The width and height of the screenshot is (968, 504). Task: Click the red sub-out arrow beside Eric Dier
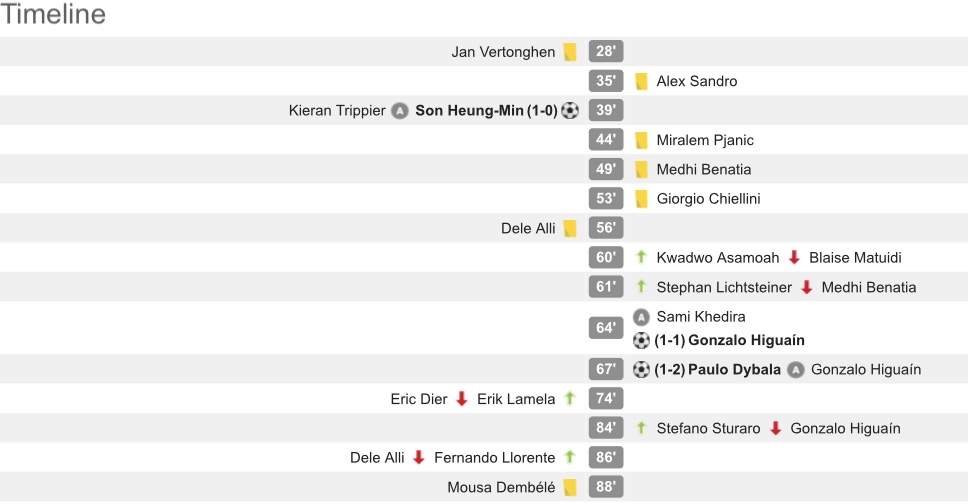[x=462, y=399]
